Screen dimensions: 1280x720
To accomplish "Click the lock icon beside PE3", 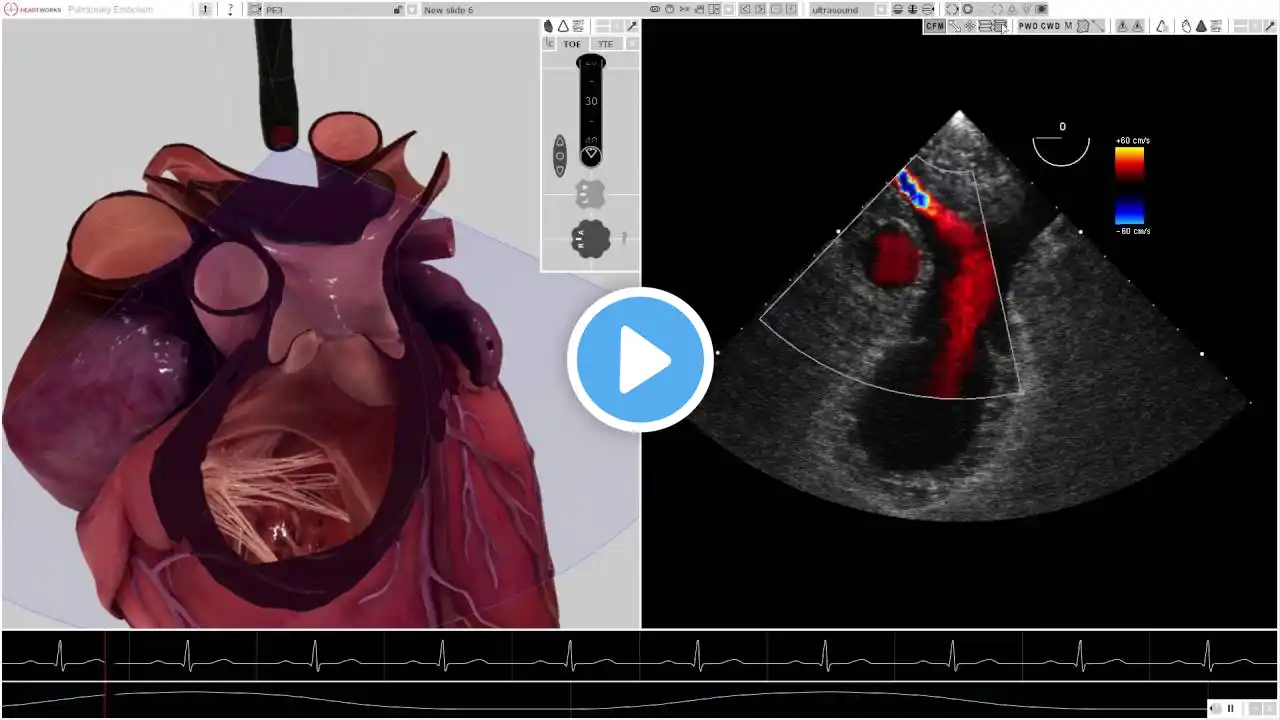I will pyautogui.click(x=398, y=10).
